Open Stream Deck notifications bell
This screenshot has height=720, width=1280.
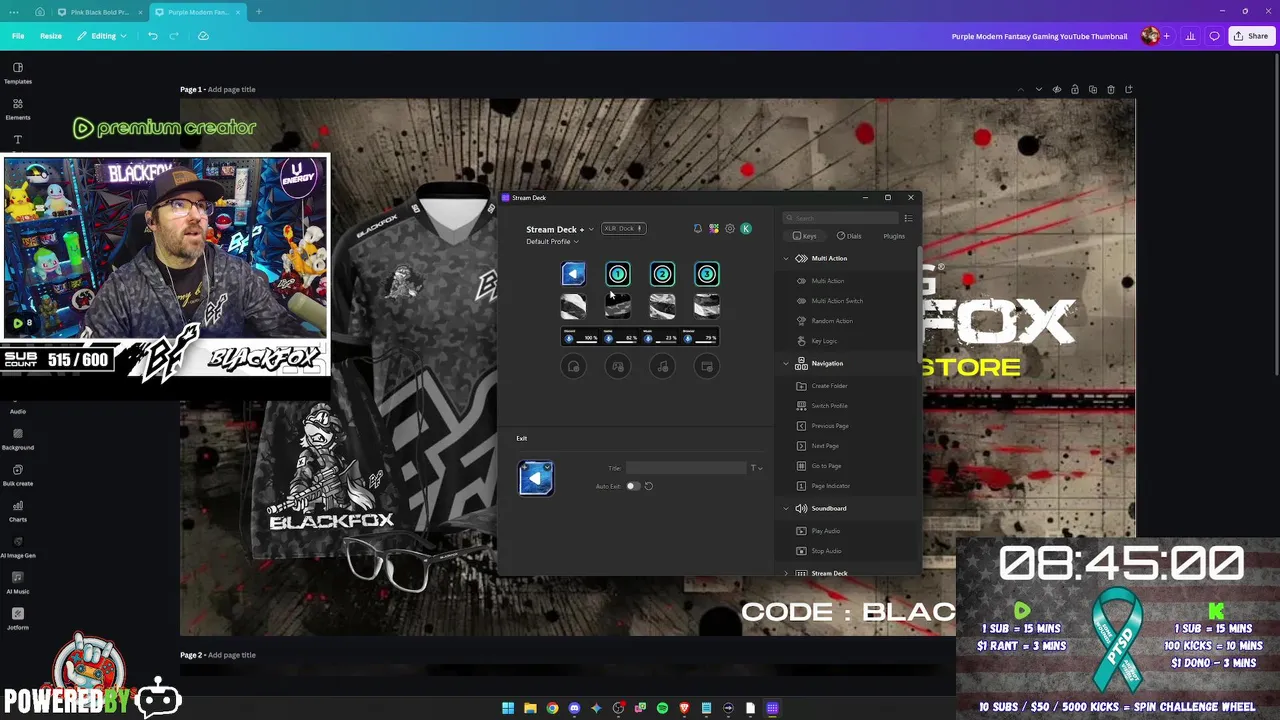click(698, 229)
